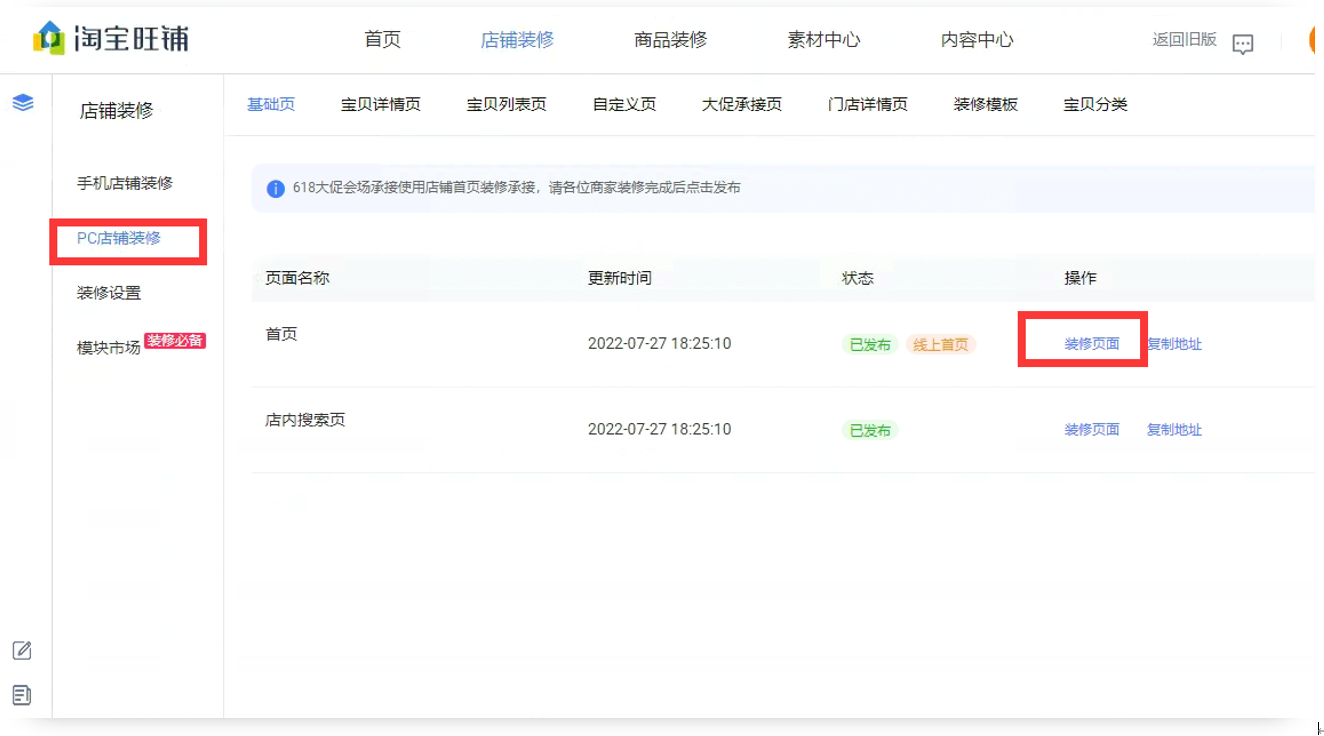Click 店内搜索页 row update time value

pyautogui.click(x=659, y=430)
